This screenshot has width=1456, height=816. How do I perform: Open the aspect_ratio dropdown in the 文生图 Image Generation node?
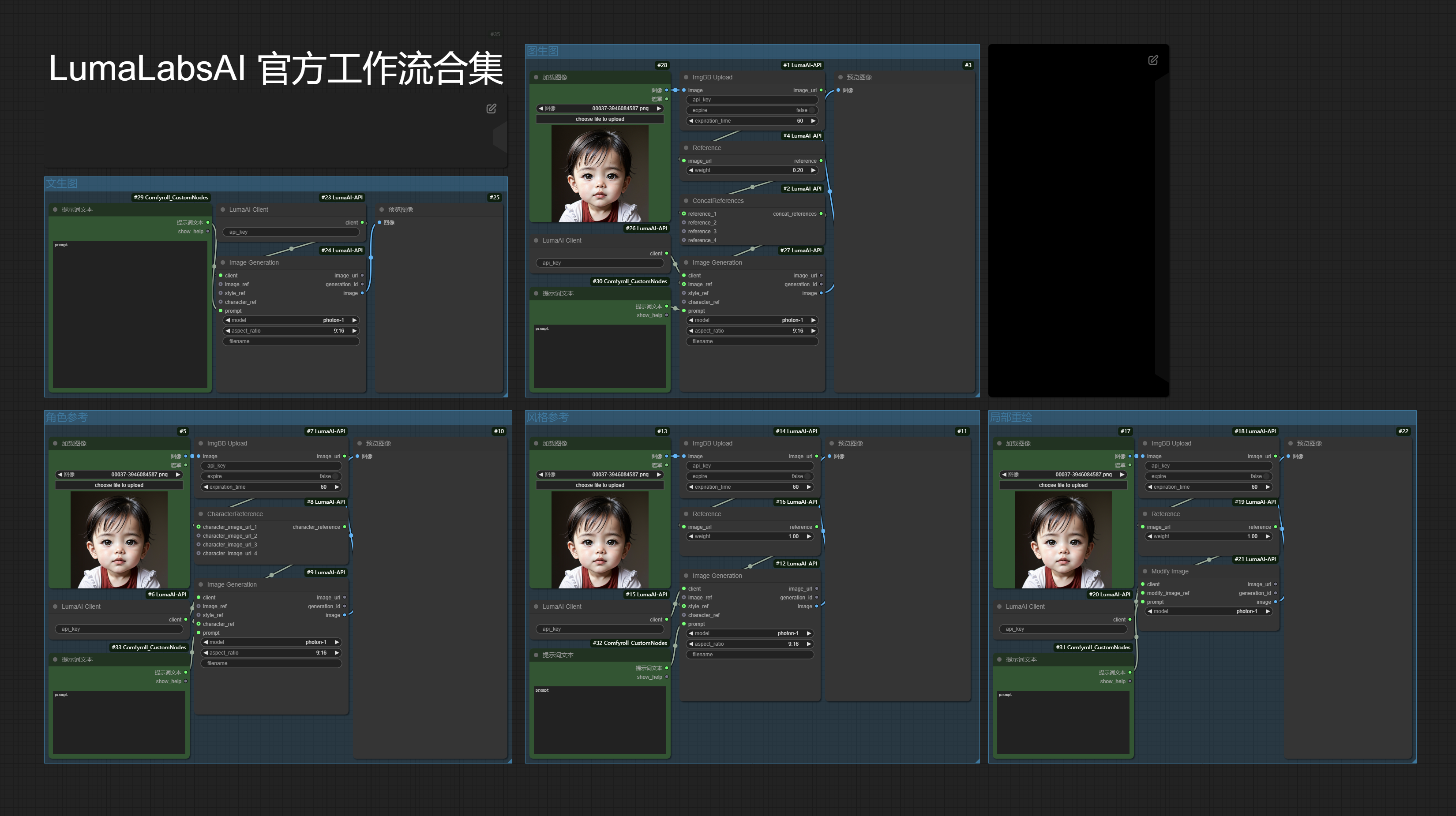click(x=290, y=331)
